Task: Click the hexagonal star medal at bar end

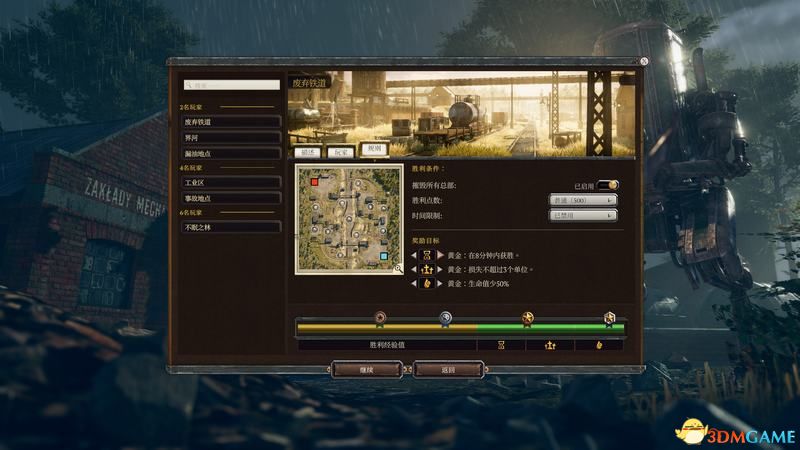Action: (609, 319)
